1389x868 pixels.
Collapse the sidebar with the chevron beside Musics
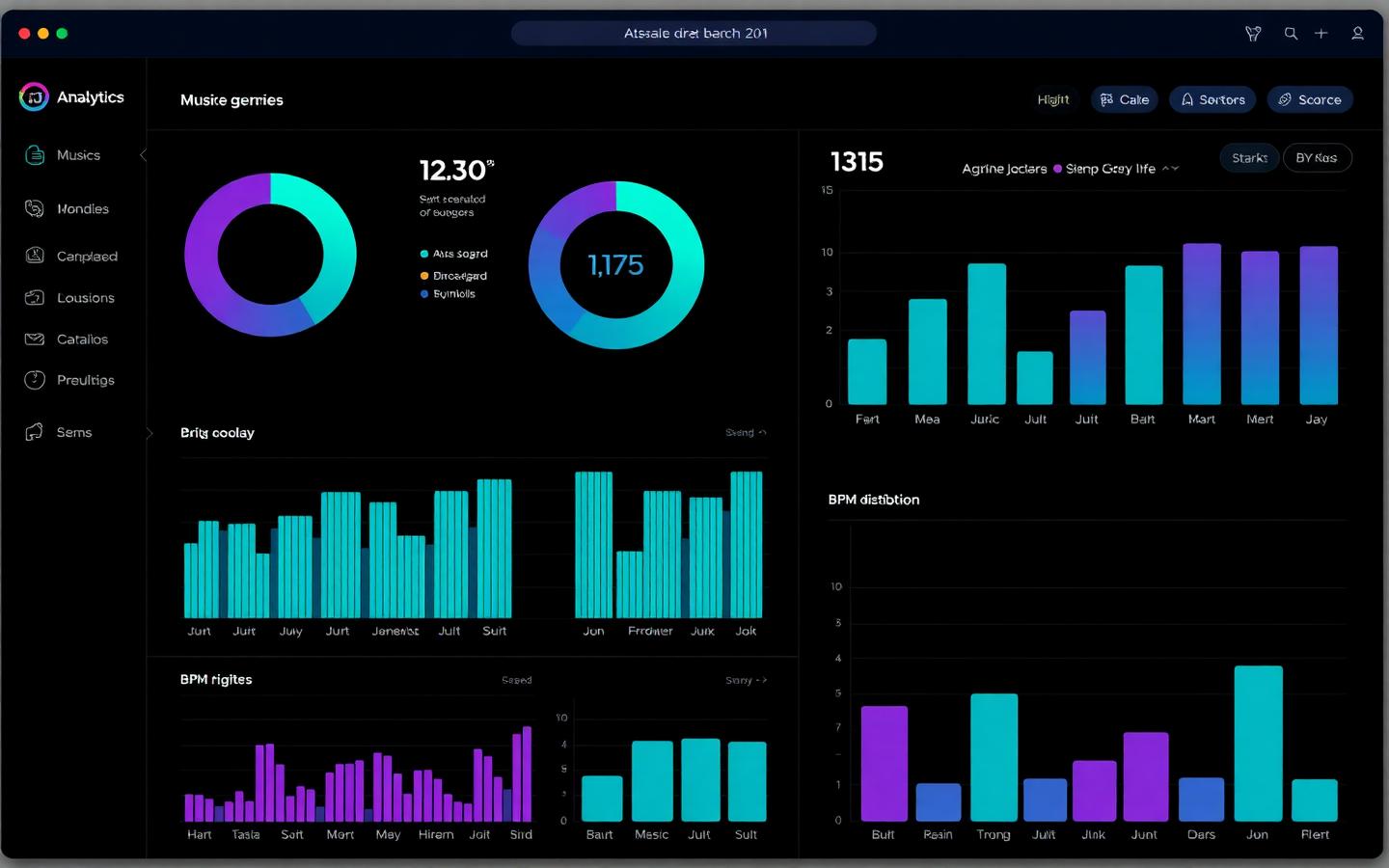[x=143, y=155]
